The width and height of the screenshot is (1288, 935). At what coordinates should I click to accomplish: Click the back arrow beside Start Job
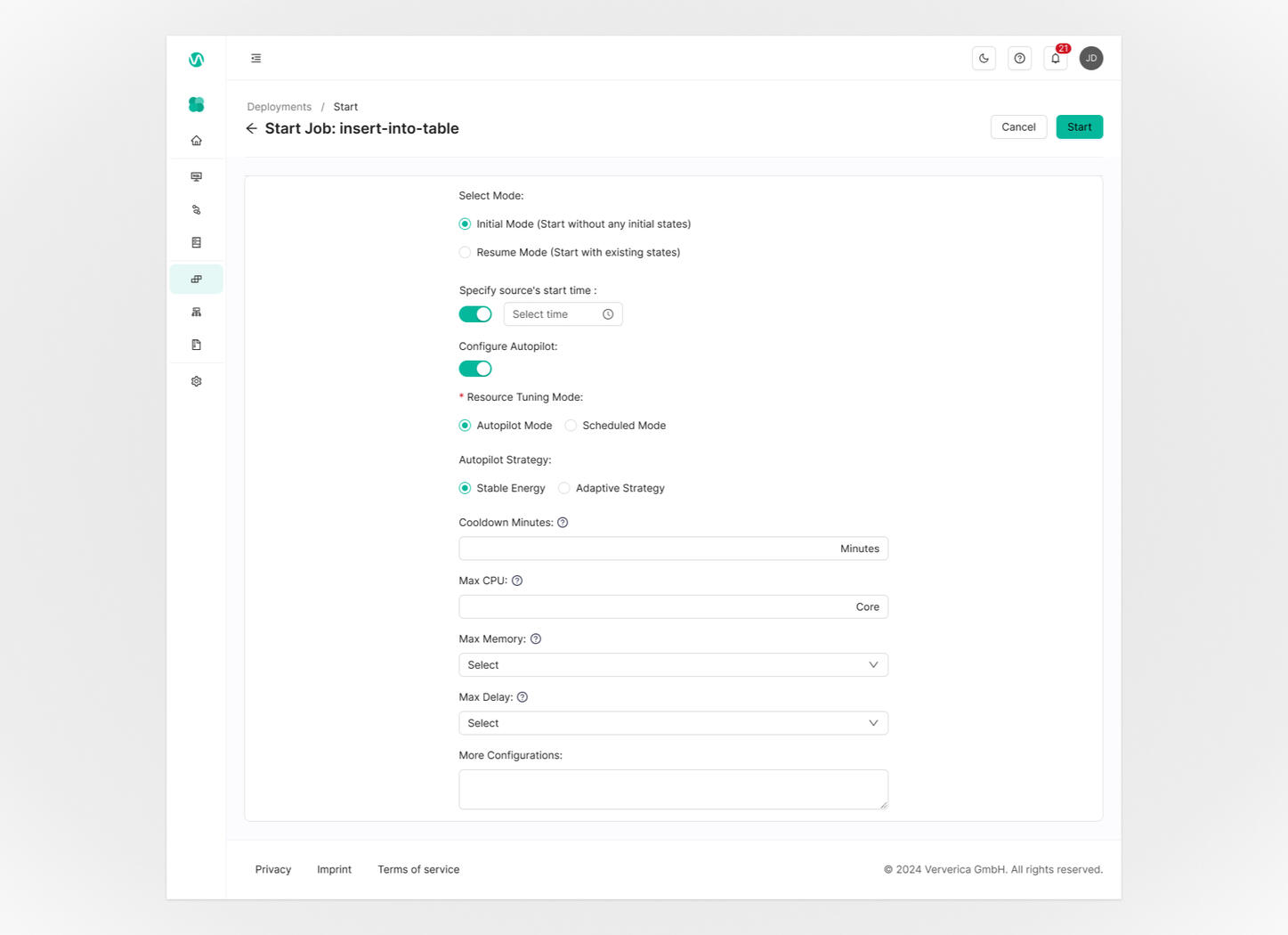[x=252, y=128]
